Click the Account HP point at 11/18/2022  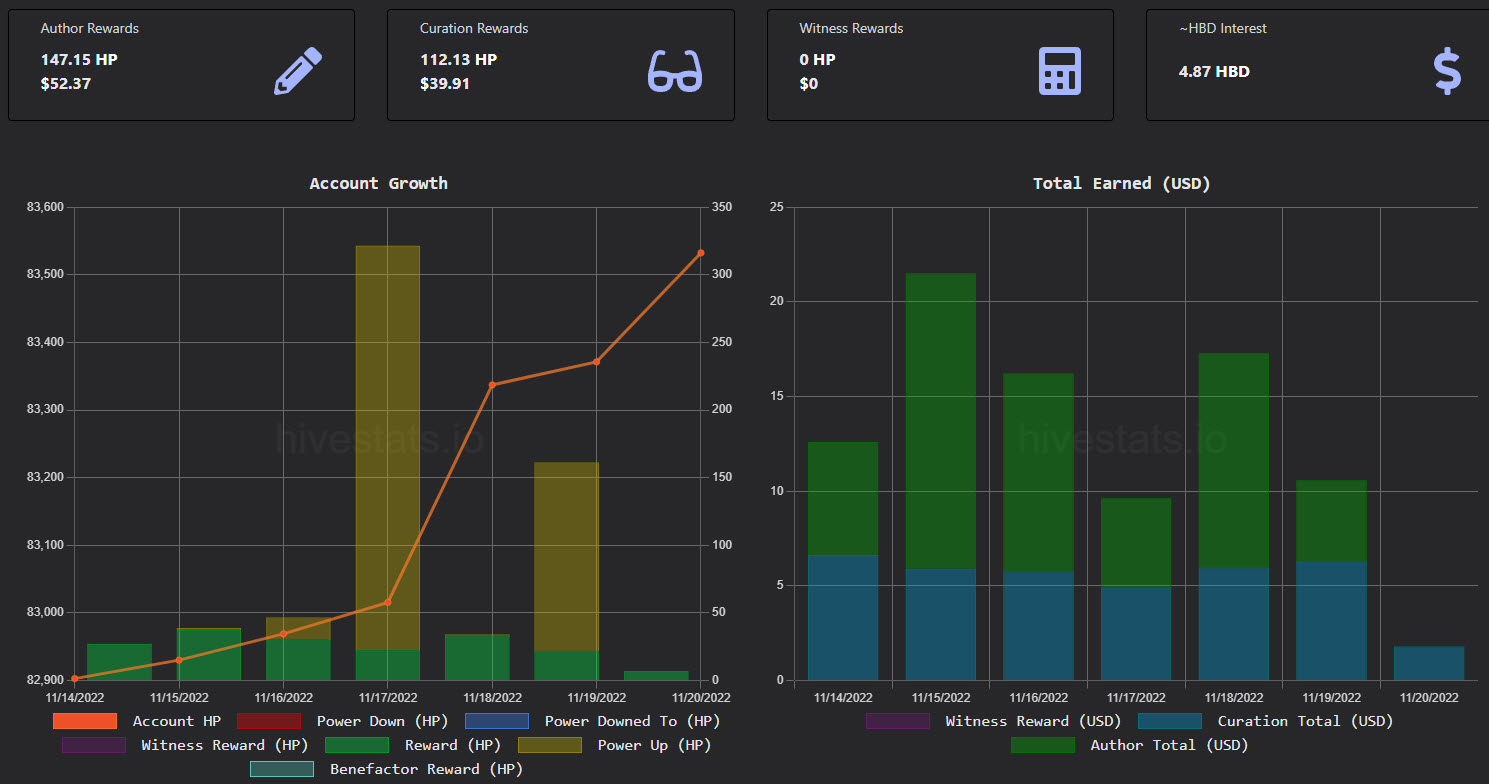pos(492,385)
